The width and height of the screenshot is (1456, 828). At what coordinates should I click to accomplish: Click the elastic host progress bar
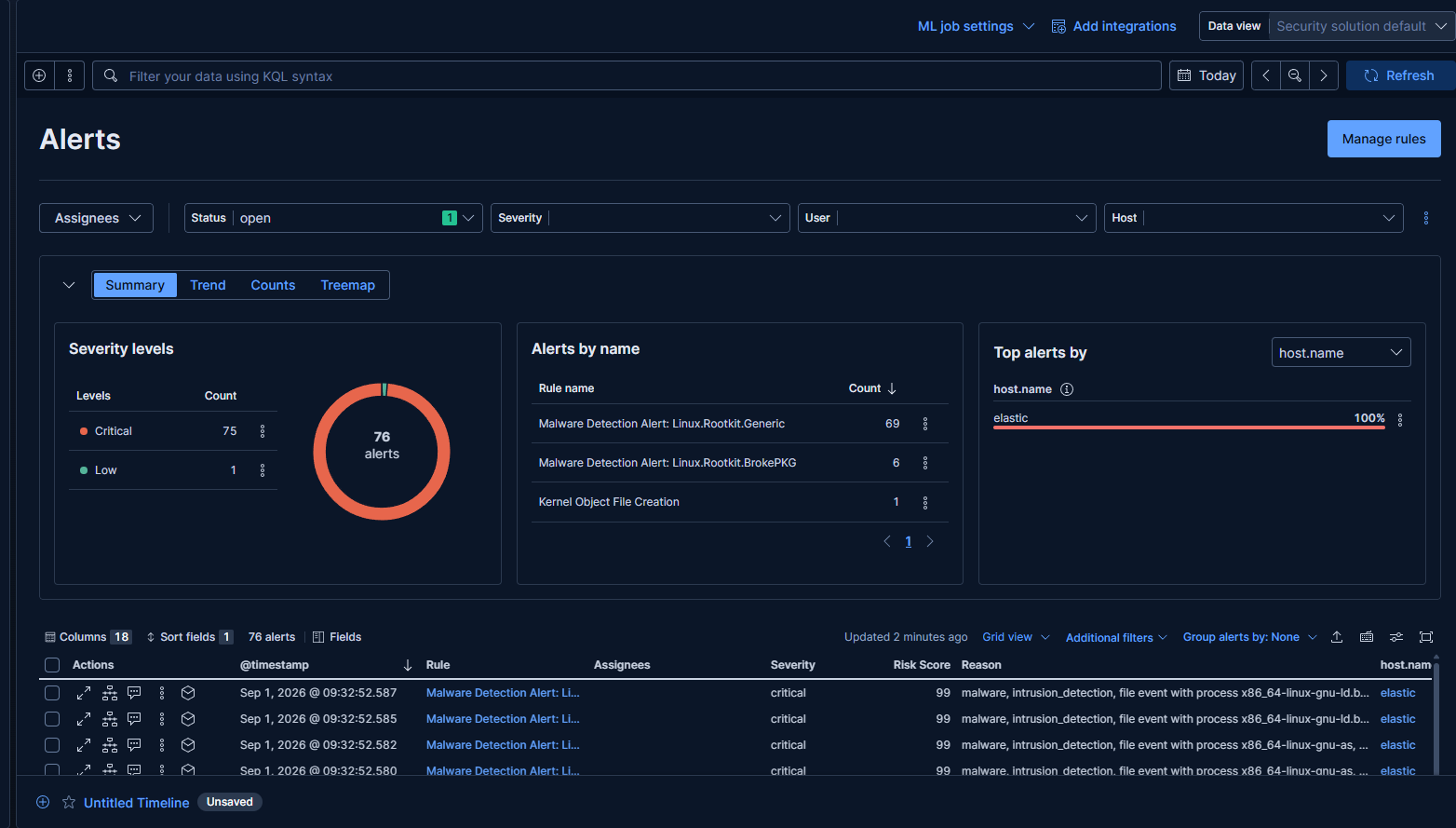coord(1189,428)
